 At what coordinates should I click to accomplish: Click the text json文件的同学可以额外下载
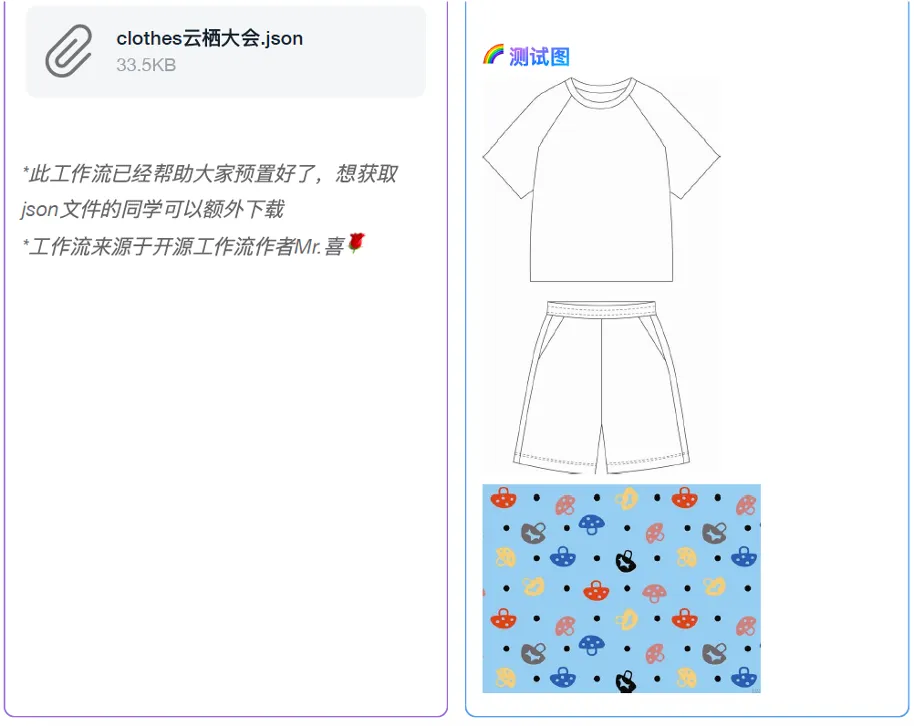point(152,209)
